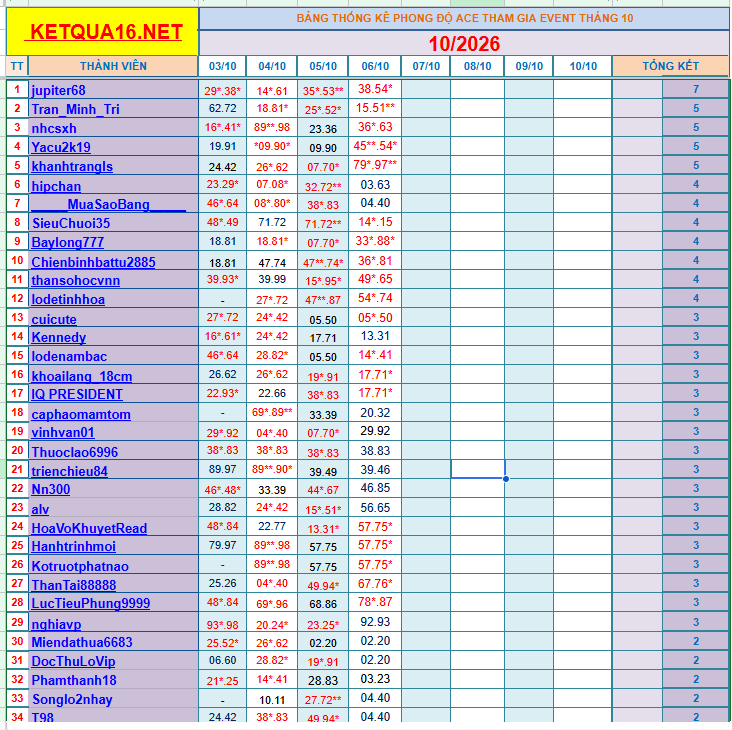Select the cell with 92.93

pos(375,622)
